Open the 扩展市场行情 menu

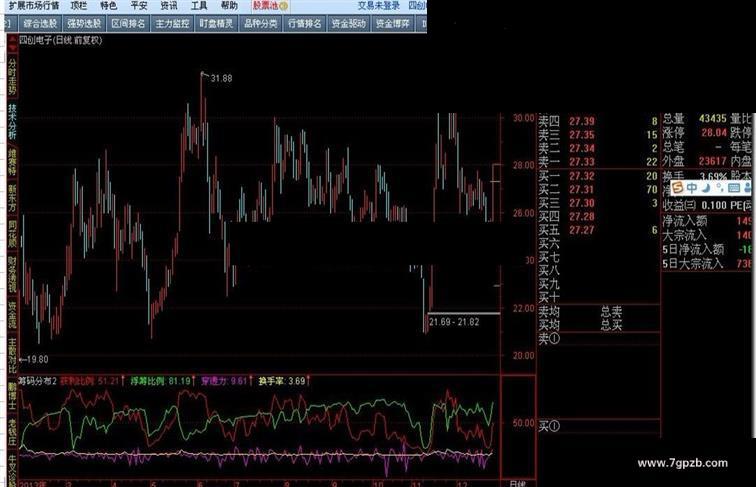[34, 6]
